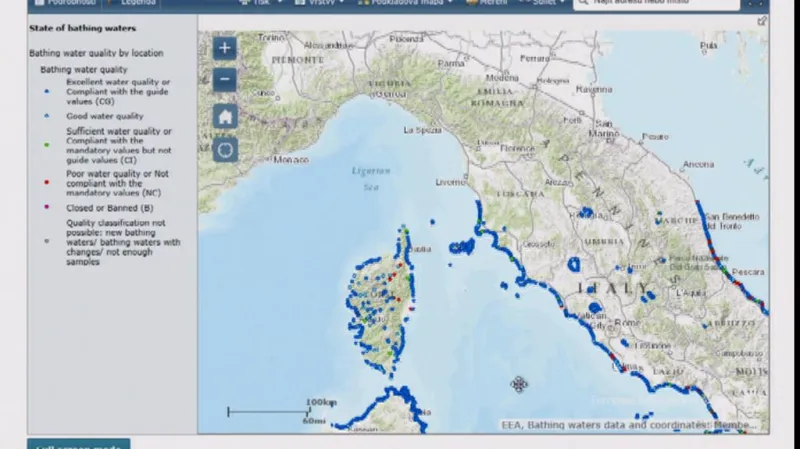Click the 'Excellent water quality' legend dot
The height and width of the screenshot is (449, 800).
(46, 91)
